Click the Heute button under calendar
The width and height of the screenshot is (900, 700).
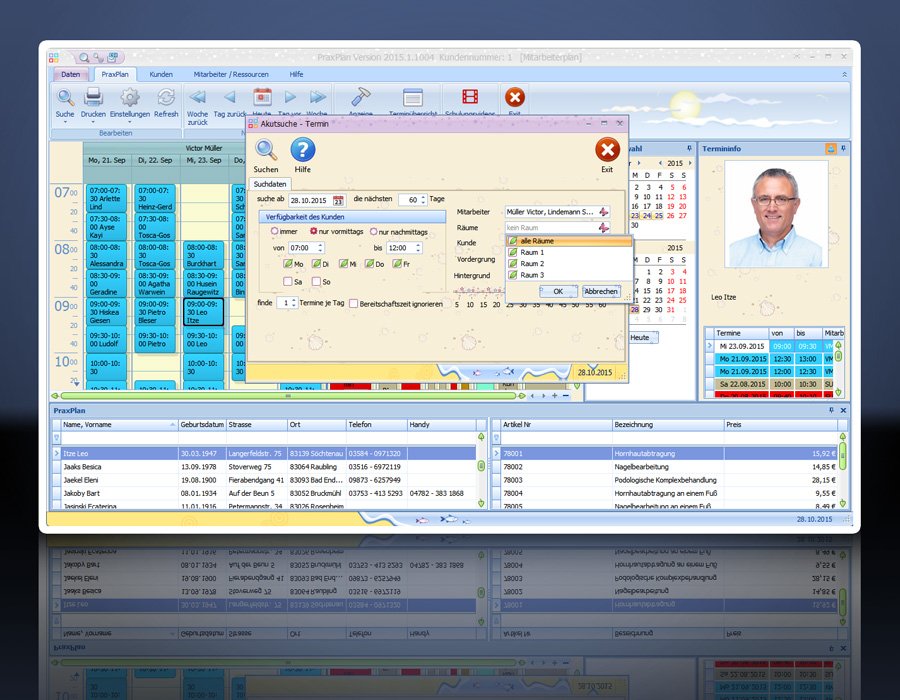coord(641,337)
